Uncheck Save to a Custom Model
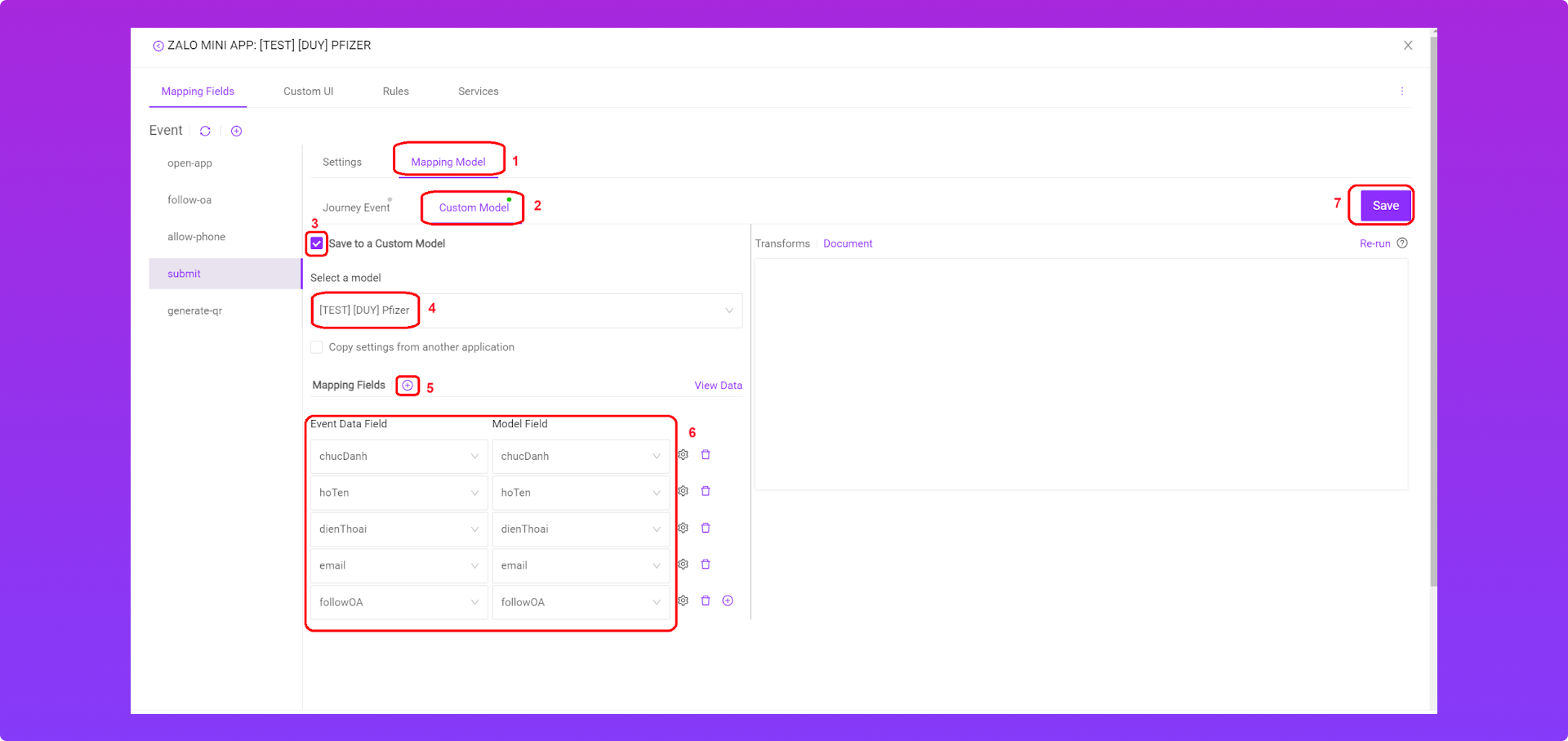 (317, 243)
